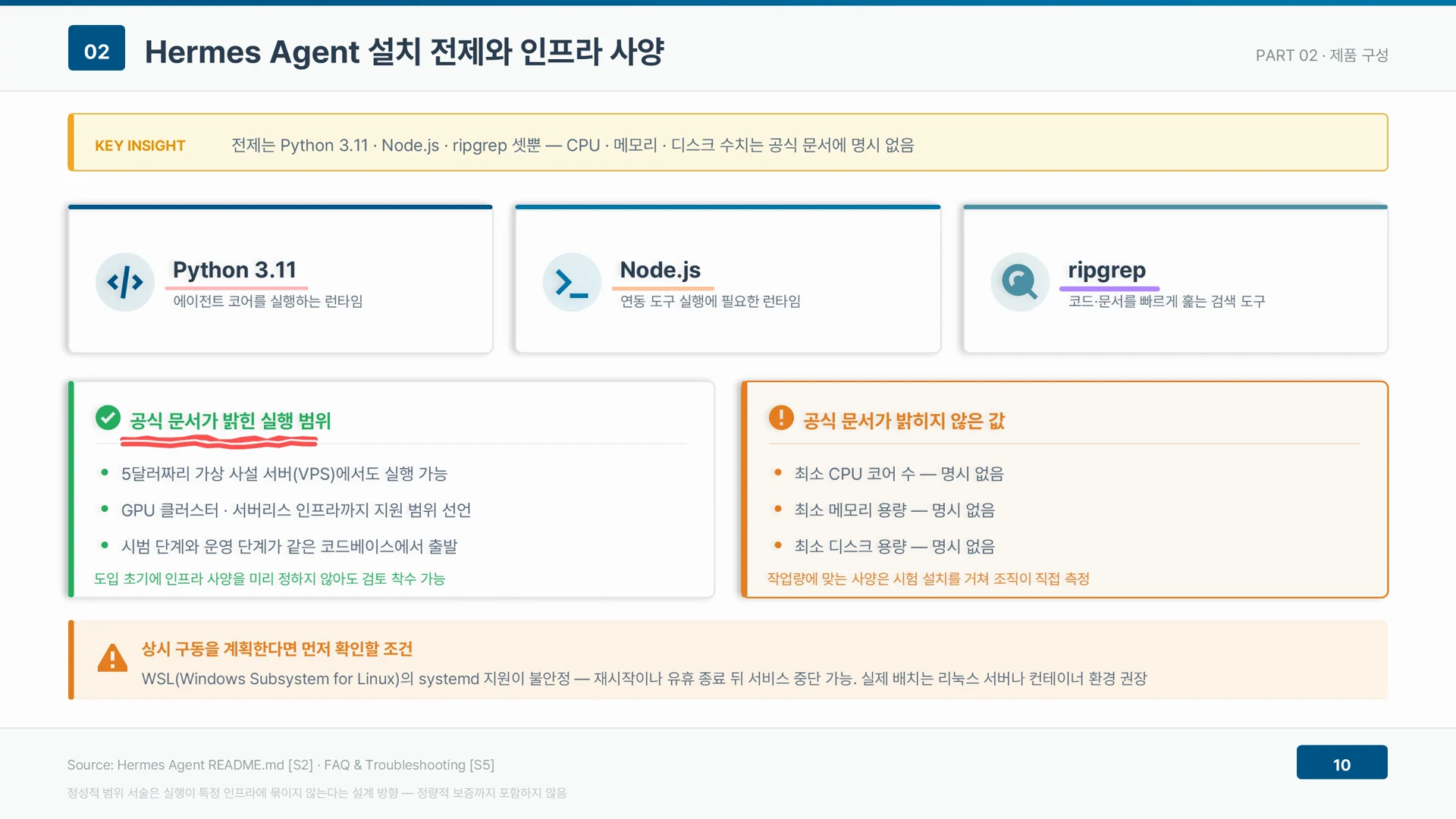Click the 'Node.js' card heading
The height and width of the screenshot is (819, 1456).
[x=660, y=270]
